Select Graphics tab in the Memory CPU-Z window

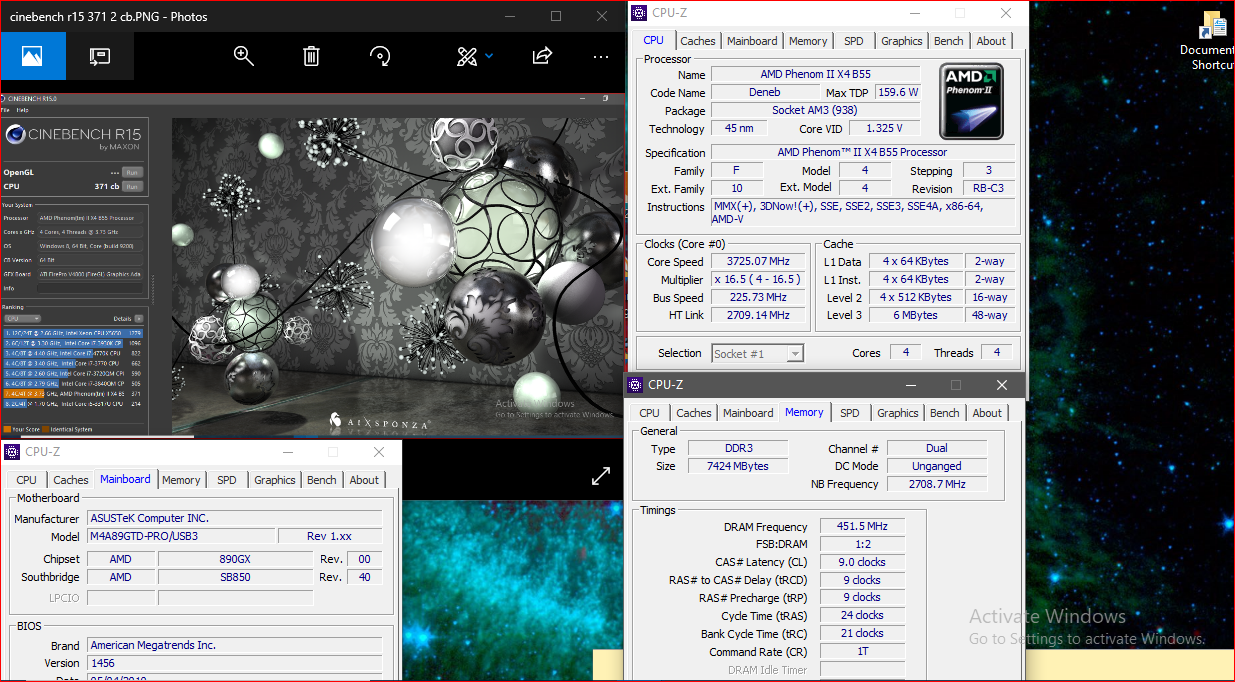(898, 413)
